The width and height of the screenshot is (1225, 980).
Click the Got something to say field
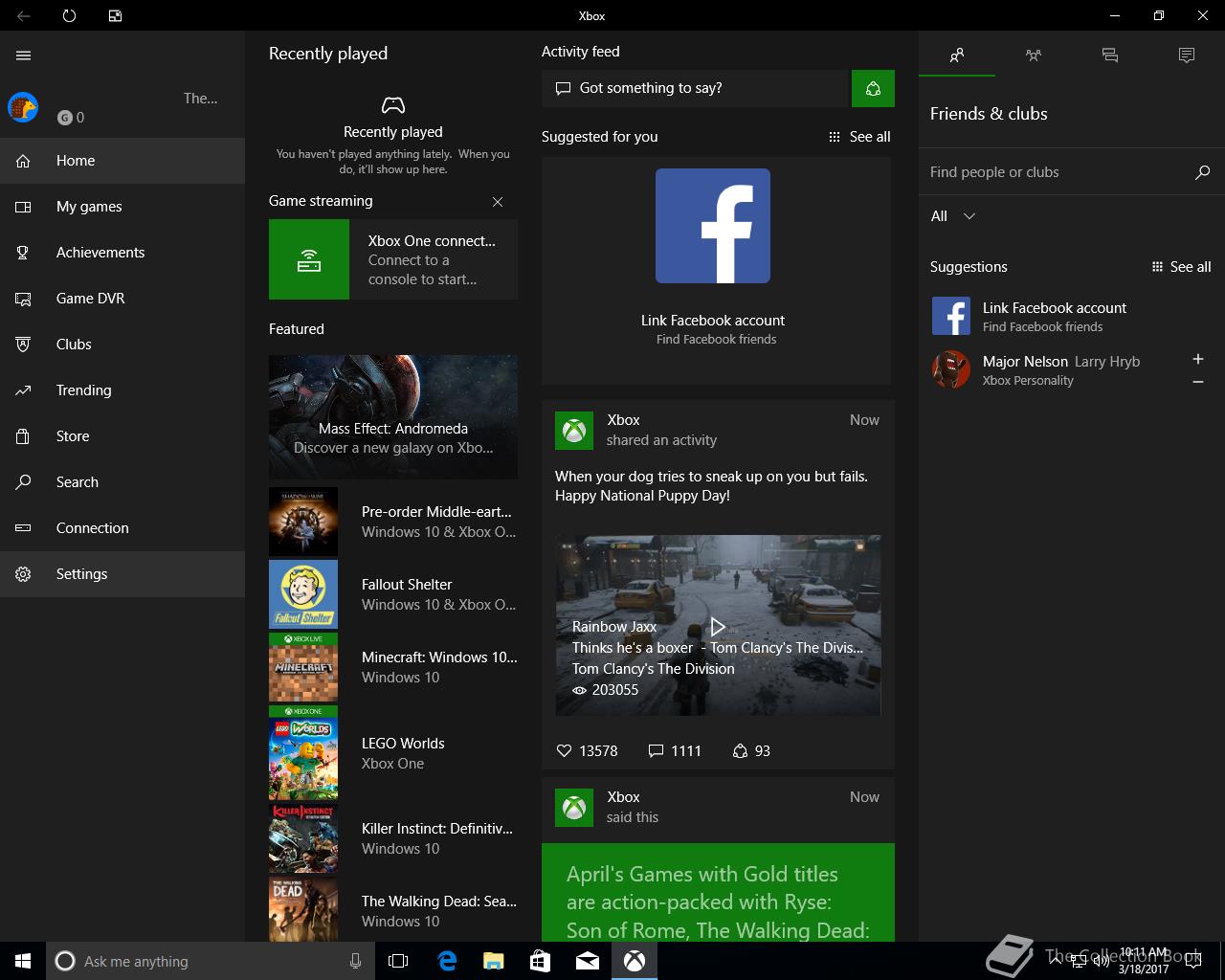(697, 88)
